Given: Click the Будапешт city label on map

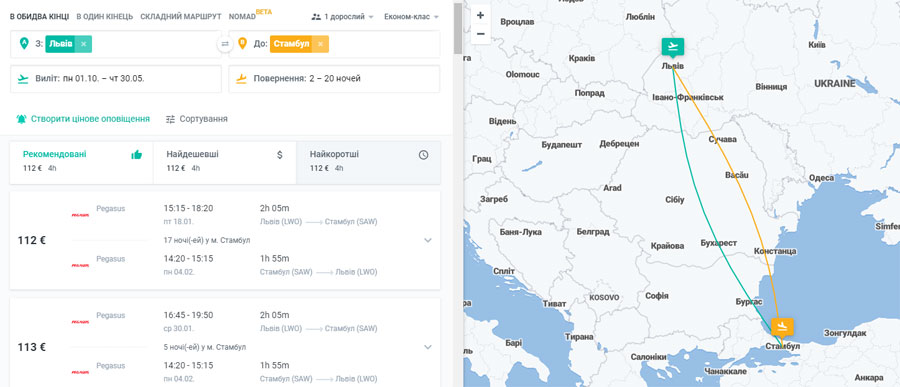Looking at the screenshot, I should pos(562,145).
